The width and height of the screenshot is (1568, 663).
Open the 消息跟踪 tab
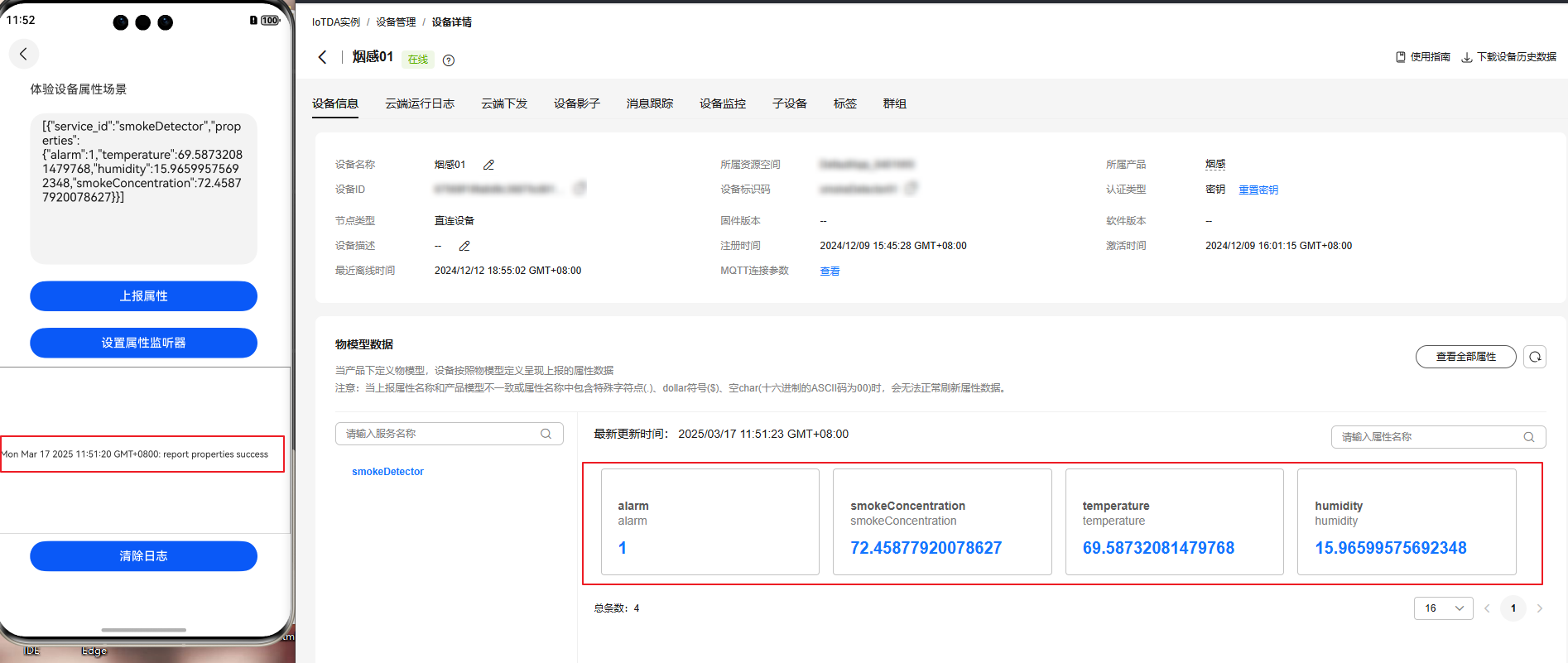tap(650, 103)
